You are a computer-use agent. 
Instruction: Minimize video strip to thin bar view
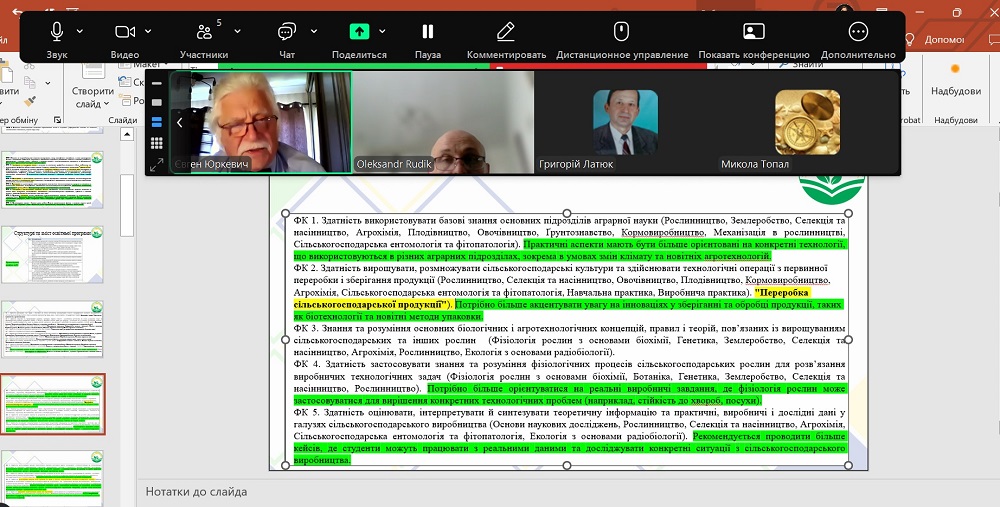[156, 84]
